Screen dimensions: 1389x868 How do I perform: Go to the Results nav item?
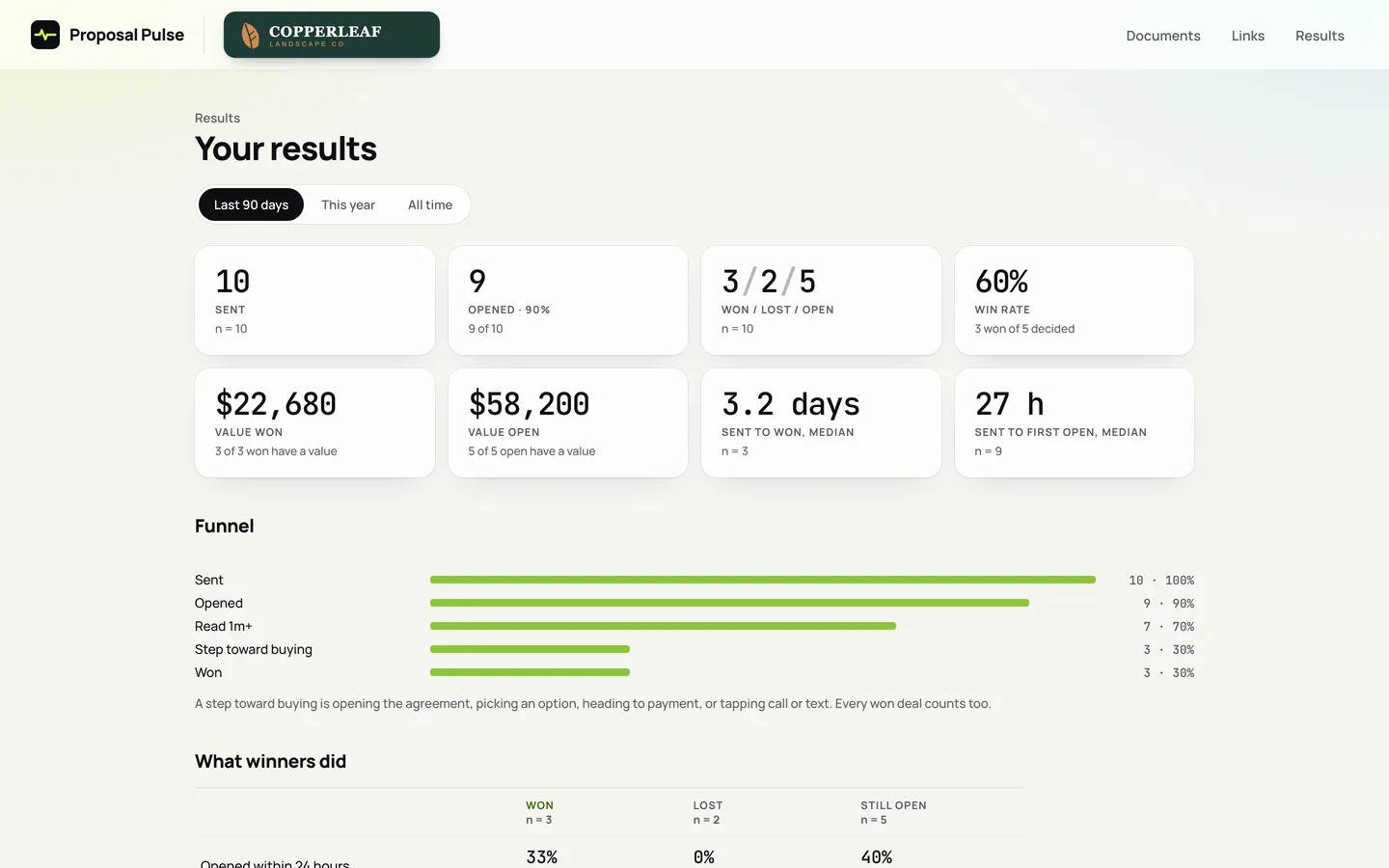pyautogui.click(x=1320, y=36)
